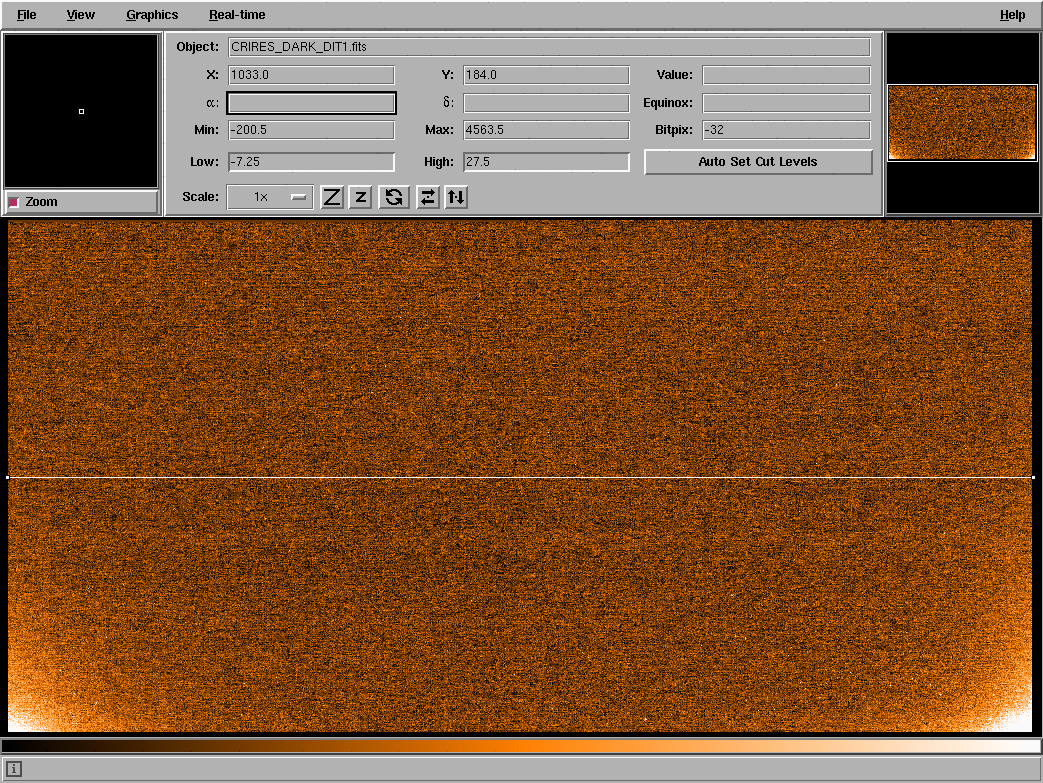The image size is (1043, 783).
Task: Click the Max value field
Action: 546,130
